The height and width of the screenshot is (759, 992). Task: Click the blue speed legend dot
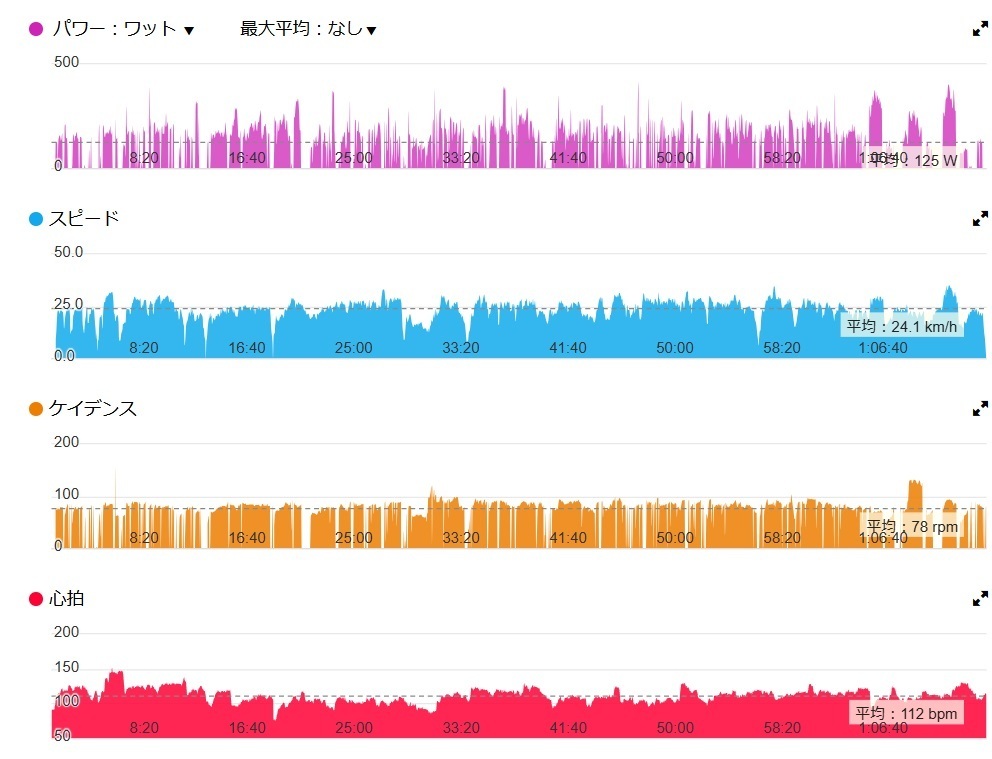[36, 219]
